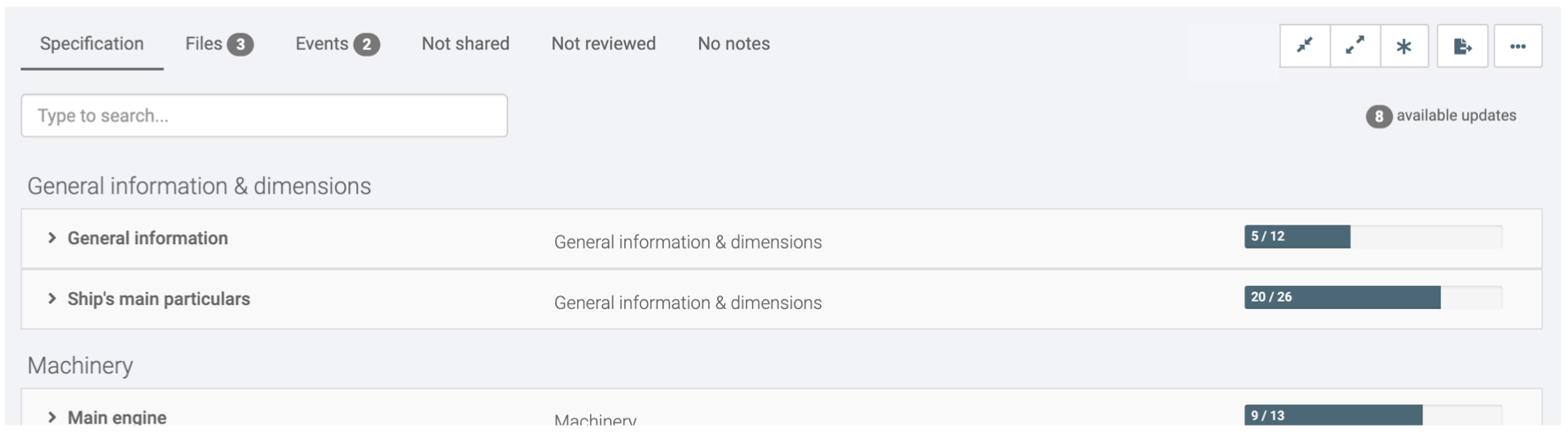
Task: Click the 5 / 12 progress bar
Action: [1373, 236]
